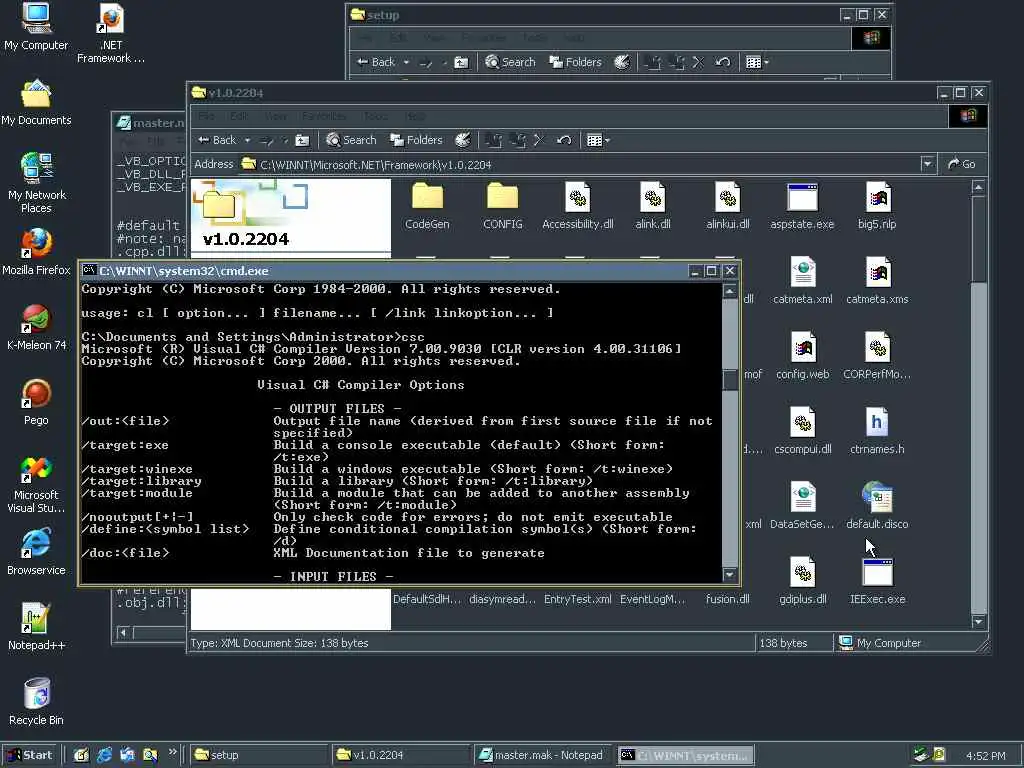Screen dimensions: 1024x768
Task: Select big5.nlp file
Action: click(877, 206)
